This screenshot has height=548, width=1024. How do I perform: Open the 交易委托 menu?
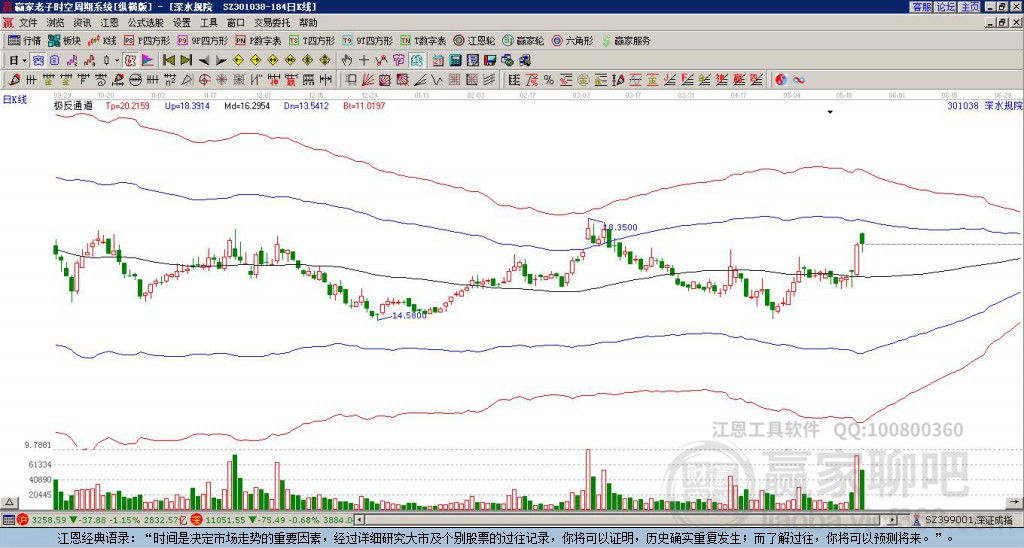pos(272,23)
